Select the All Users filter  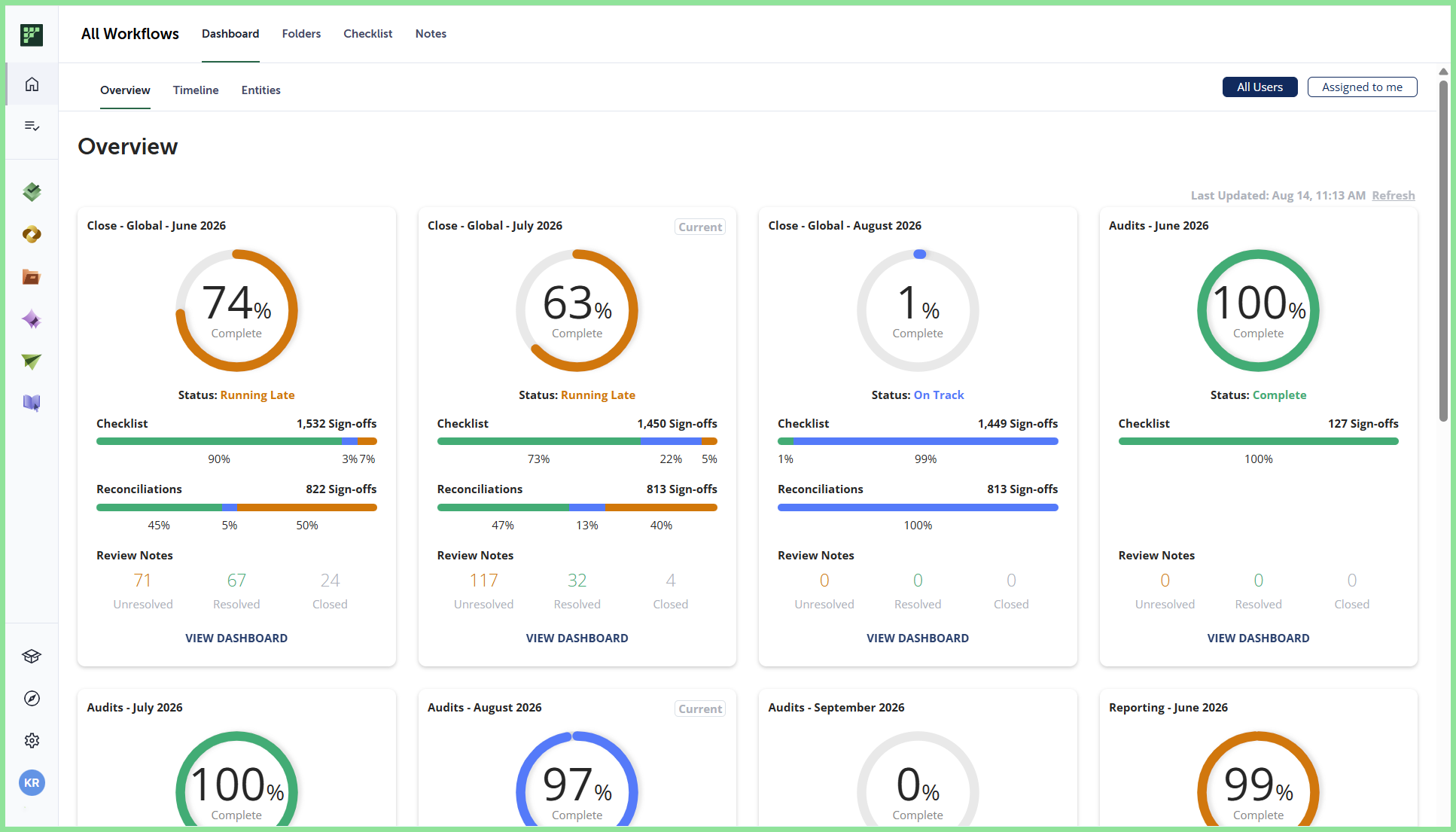pos(1260,87)
